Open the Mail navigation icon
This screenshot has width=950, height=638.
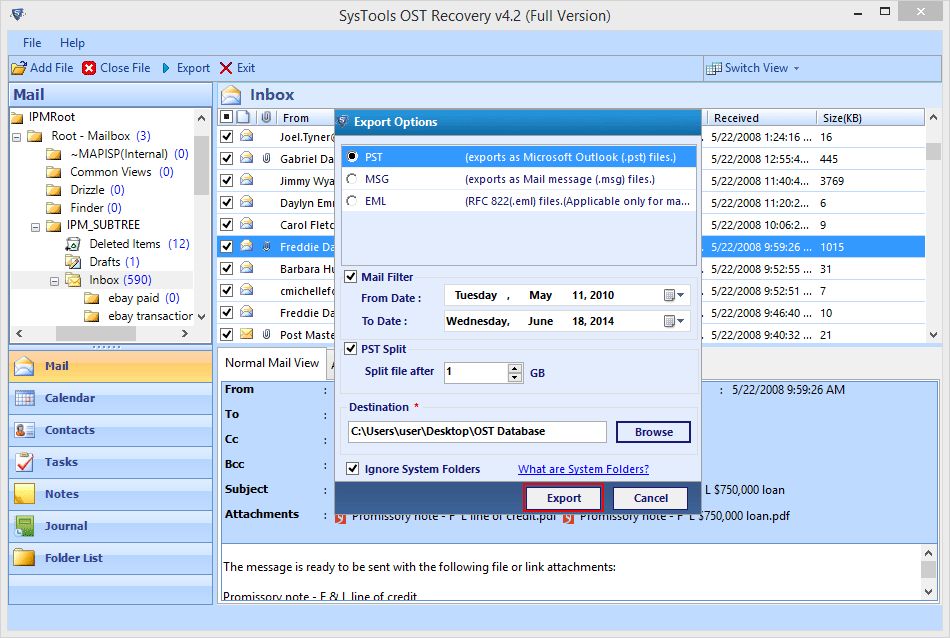pos(24,366)
